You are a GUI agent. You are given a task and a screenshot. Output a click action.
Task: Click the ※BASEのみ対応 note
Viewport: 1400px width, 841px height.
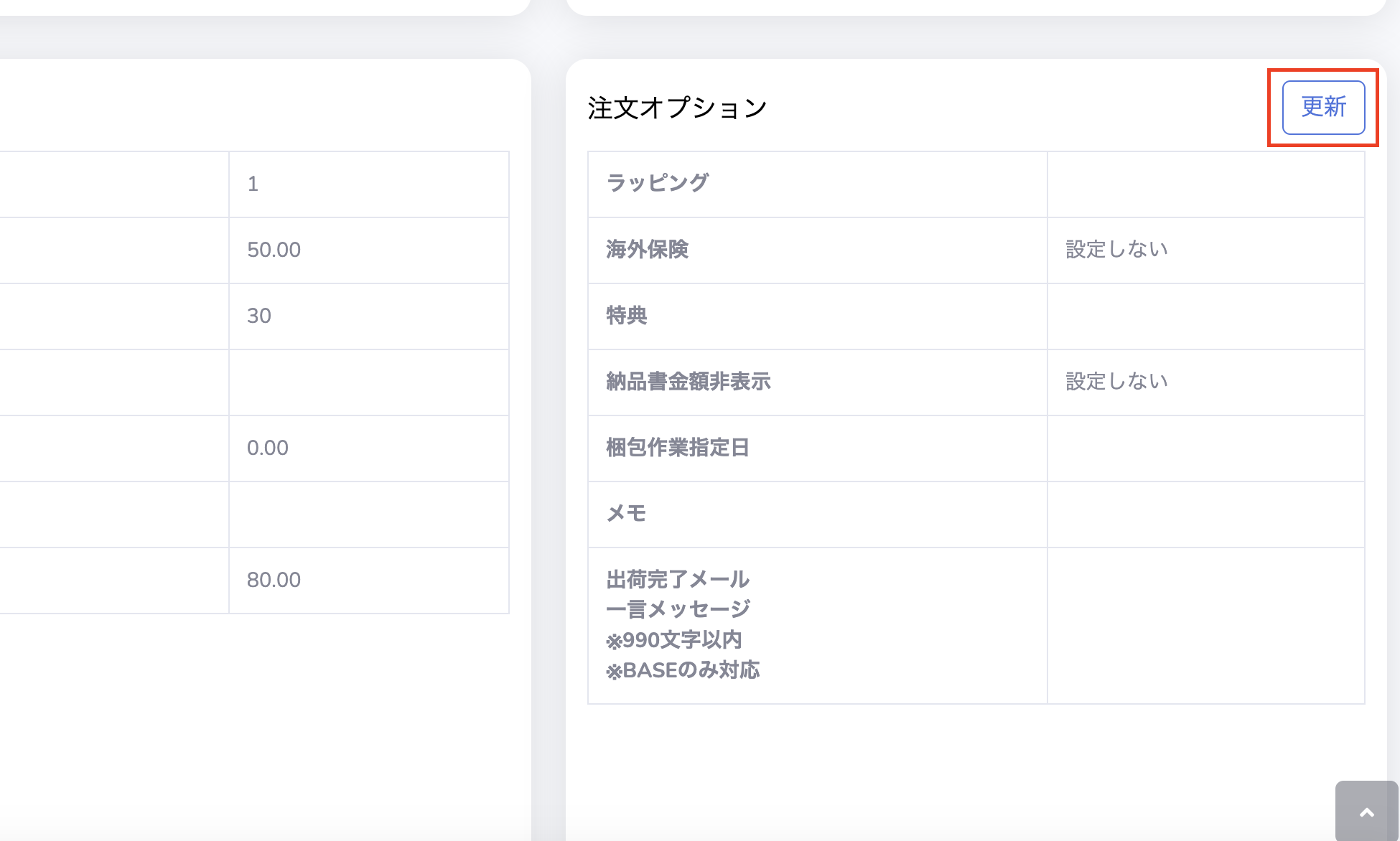click(x=682, y=670)
